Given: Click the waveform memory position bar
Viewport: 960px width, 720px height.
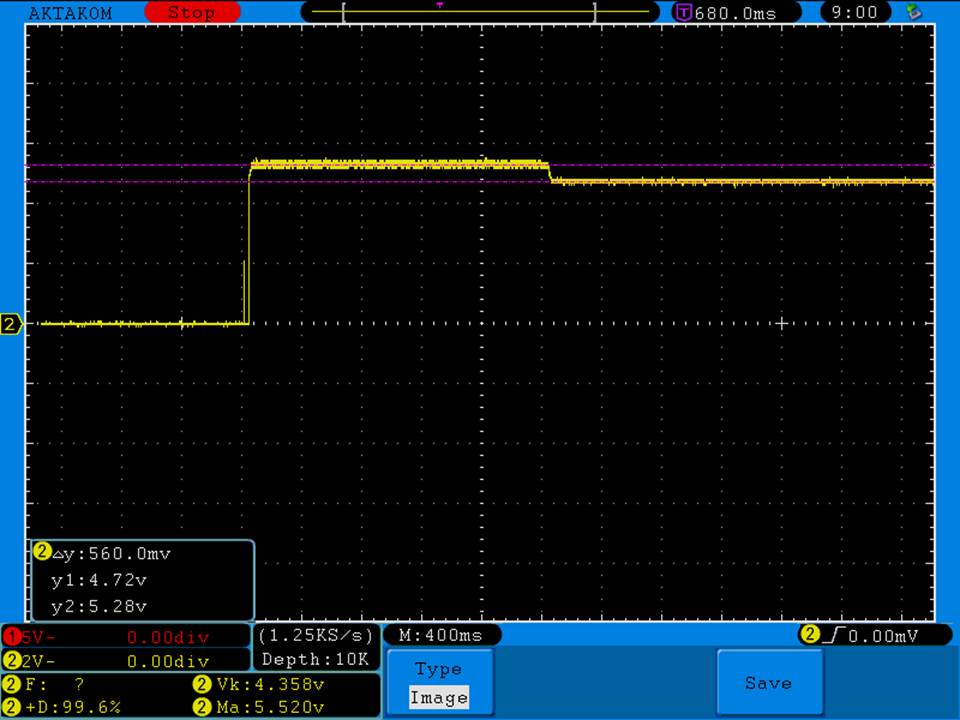Looking at the screenshot, I should (x=468, y=12).
